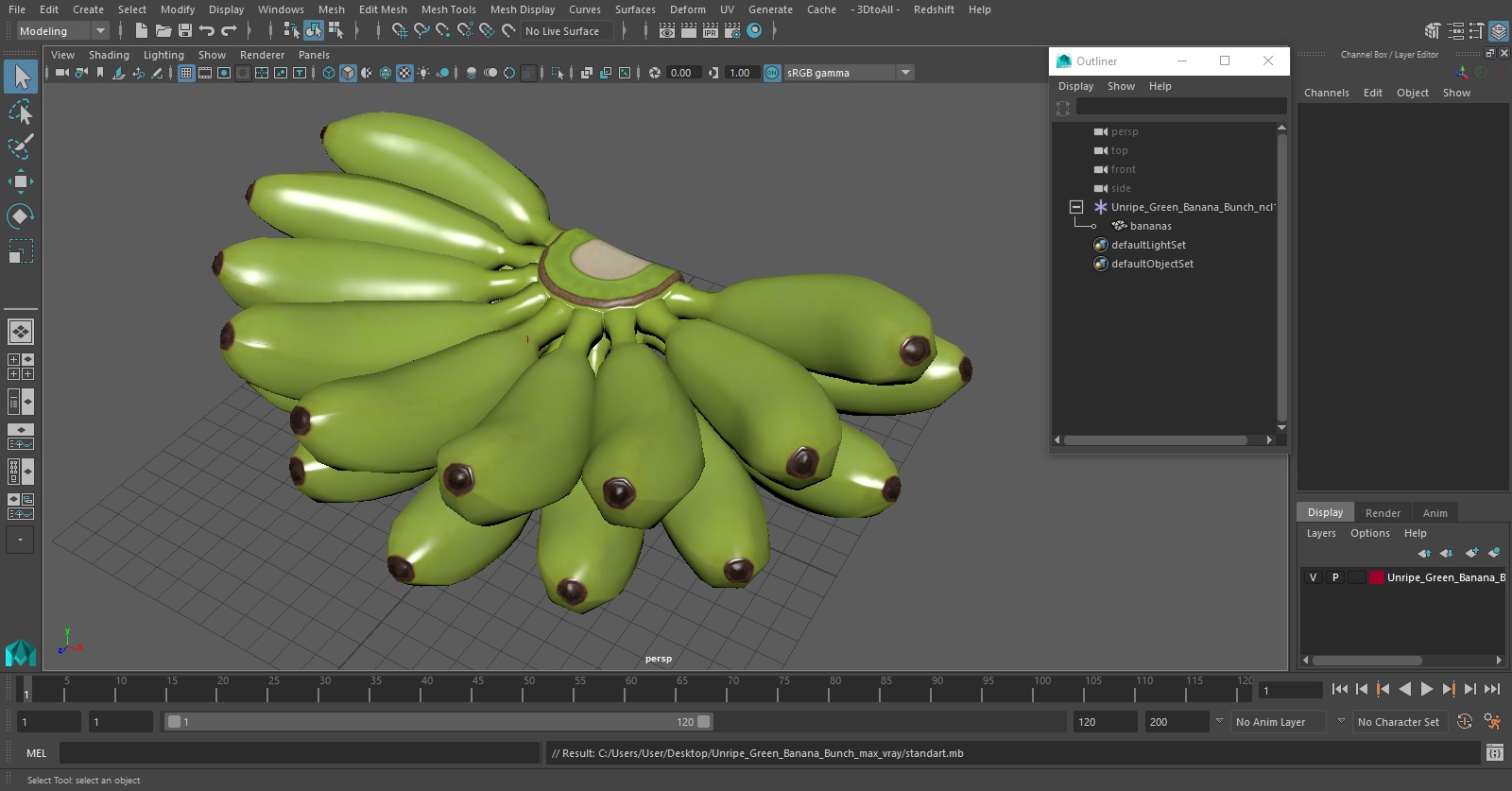
Task: Jump to start of playback range
Action: click(x=1339, y=690)
